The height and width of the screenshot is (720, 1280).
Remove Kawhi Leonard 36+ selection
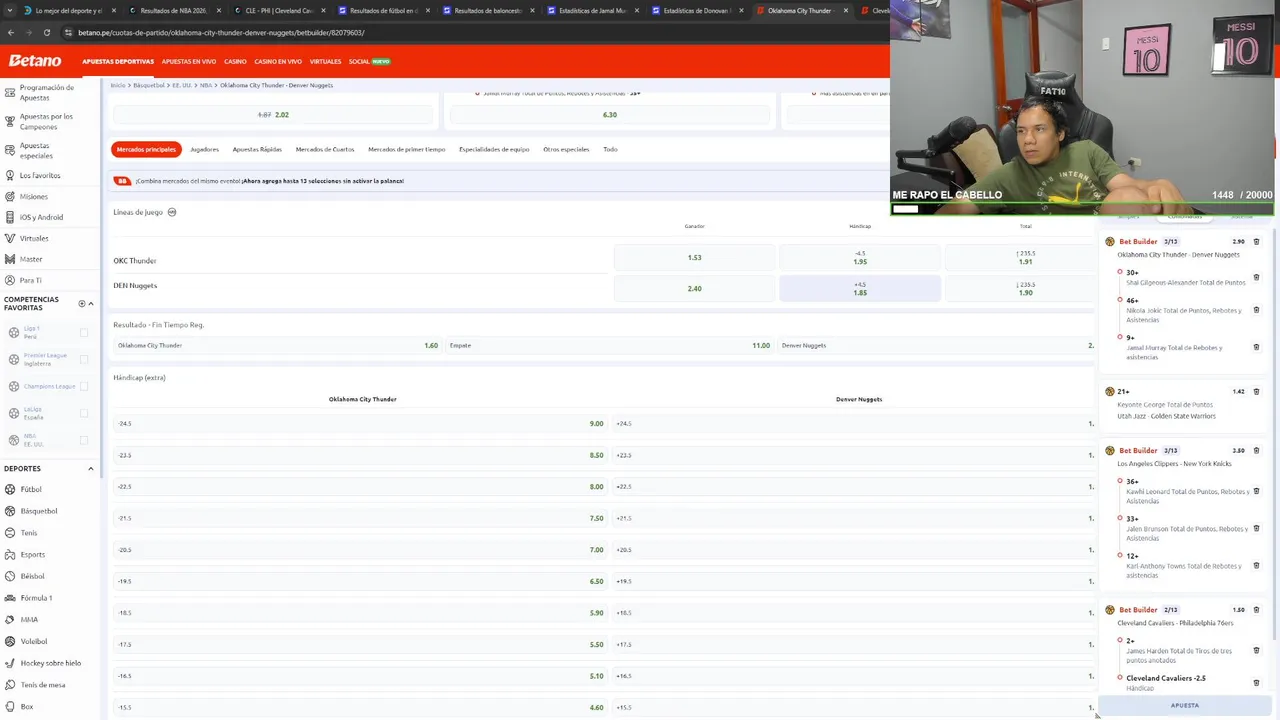pyautogui.click(x=1257, y=491)
